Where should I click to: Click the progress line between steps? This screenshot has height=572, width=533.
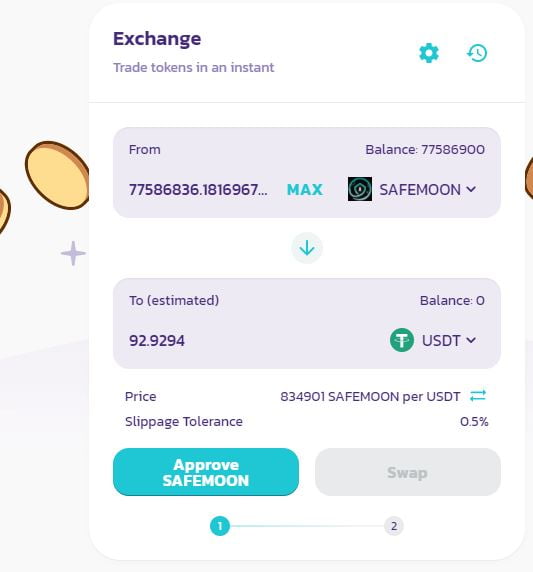coord(307,526)
